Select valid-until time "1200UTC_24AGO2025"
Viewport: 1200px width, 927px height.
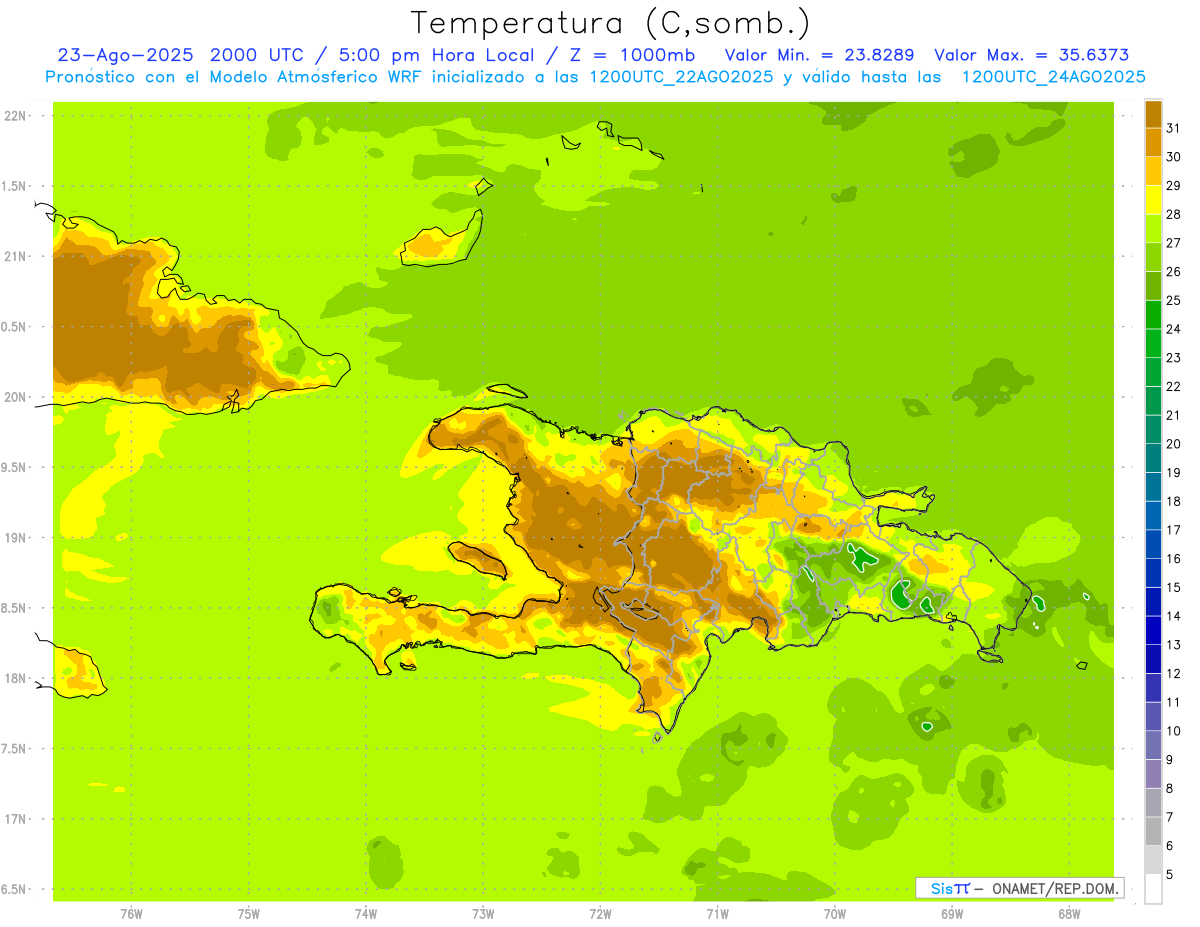(x=1053, y=77)
